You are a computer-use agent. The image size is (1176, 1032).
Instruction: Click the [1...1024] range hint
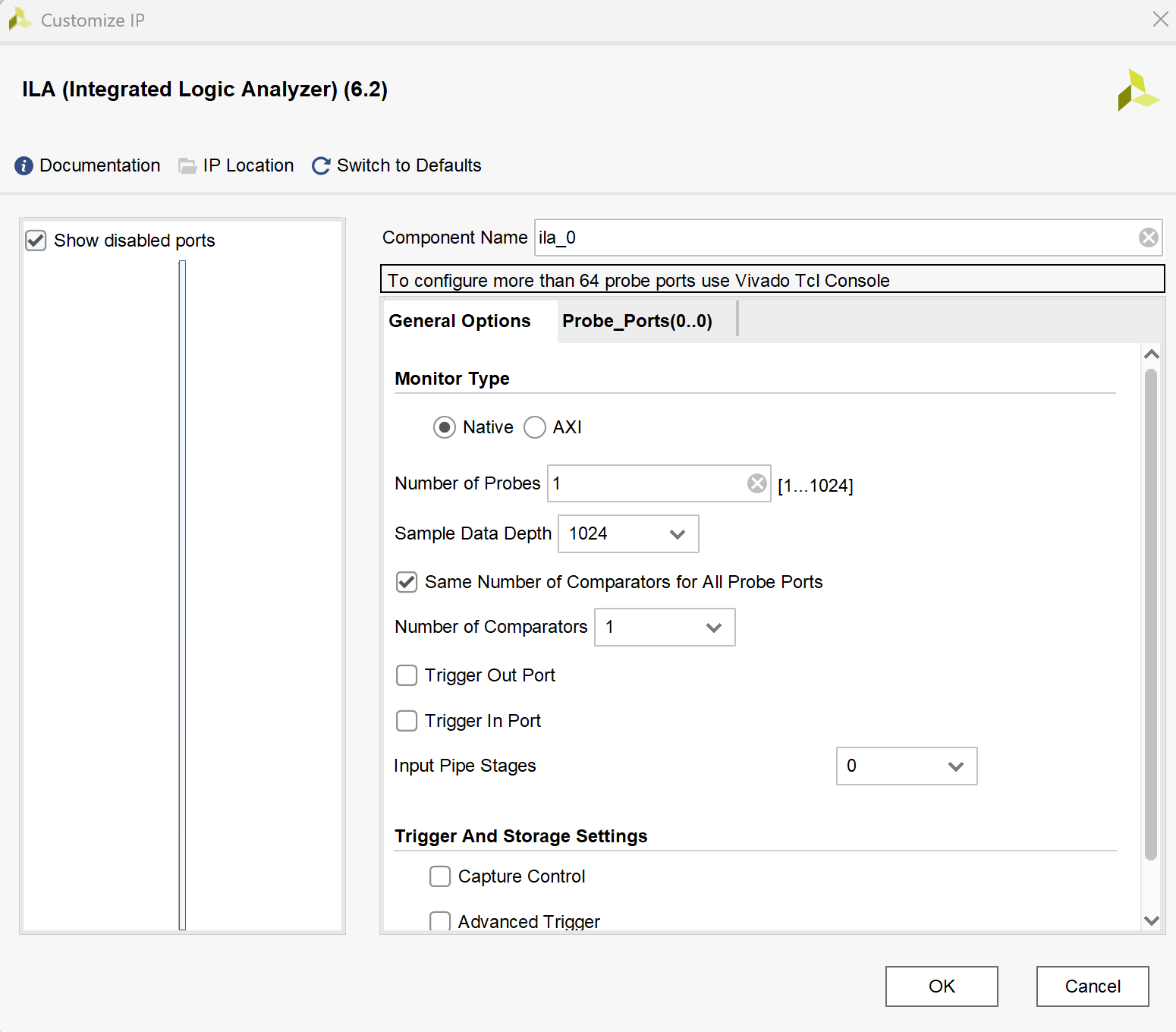(816, 486)
